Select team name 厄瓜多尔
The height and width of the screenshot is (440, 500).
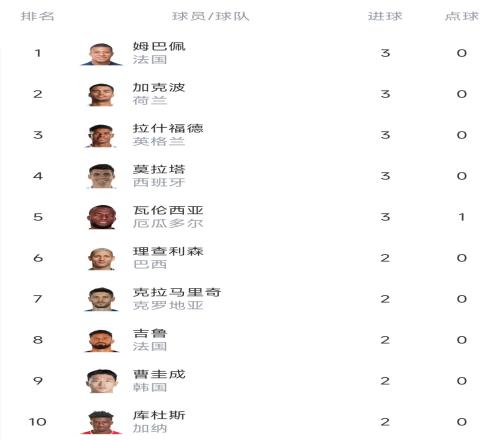pyautogui.click(x=168, y=224)
